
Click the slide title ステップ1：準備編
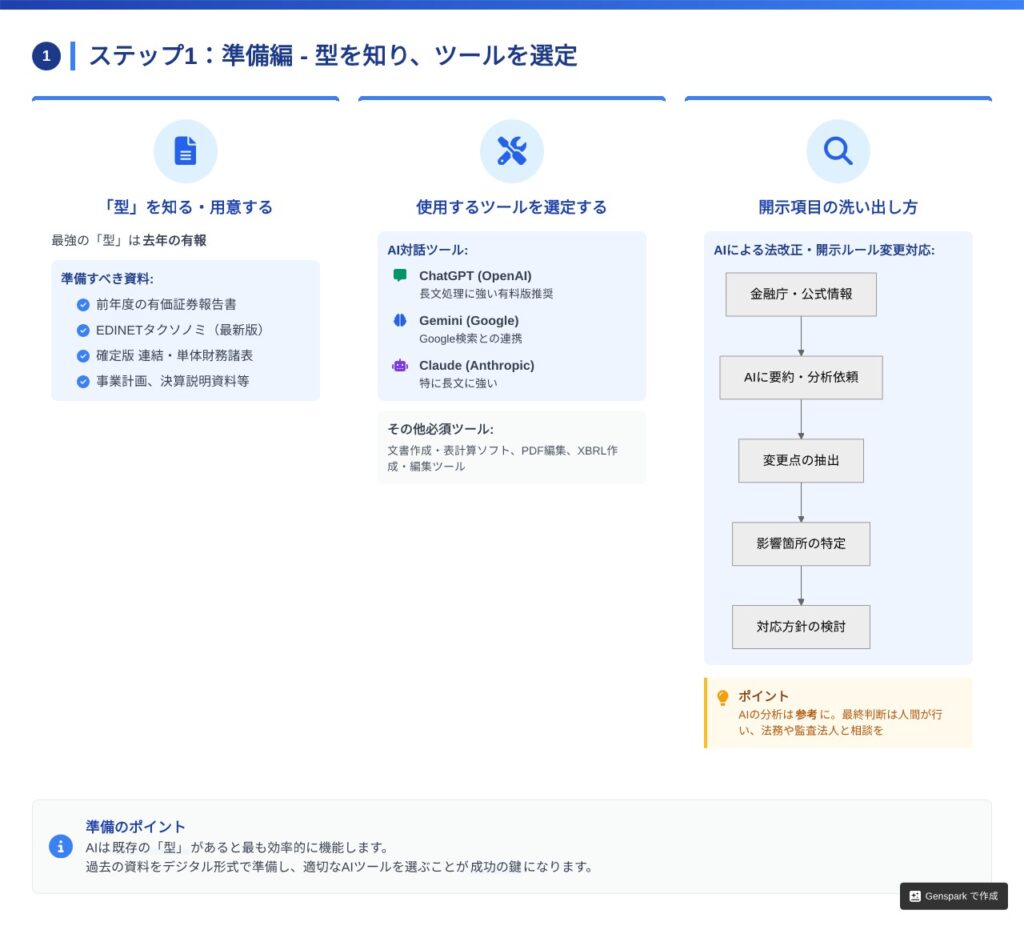point(333,56)
